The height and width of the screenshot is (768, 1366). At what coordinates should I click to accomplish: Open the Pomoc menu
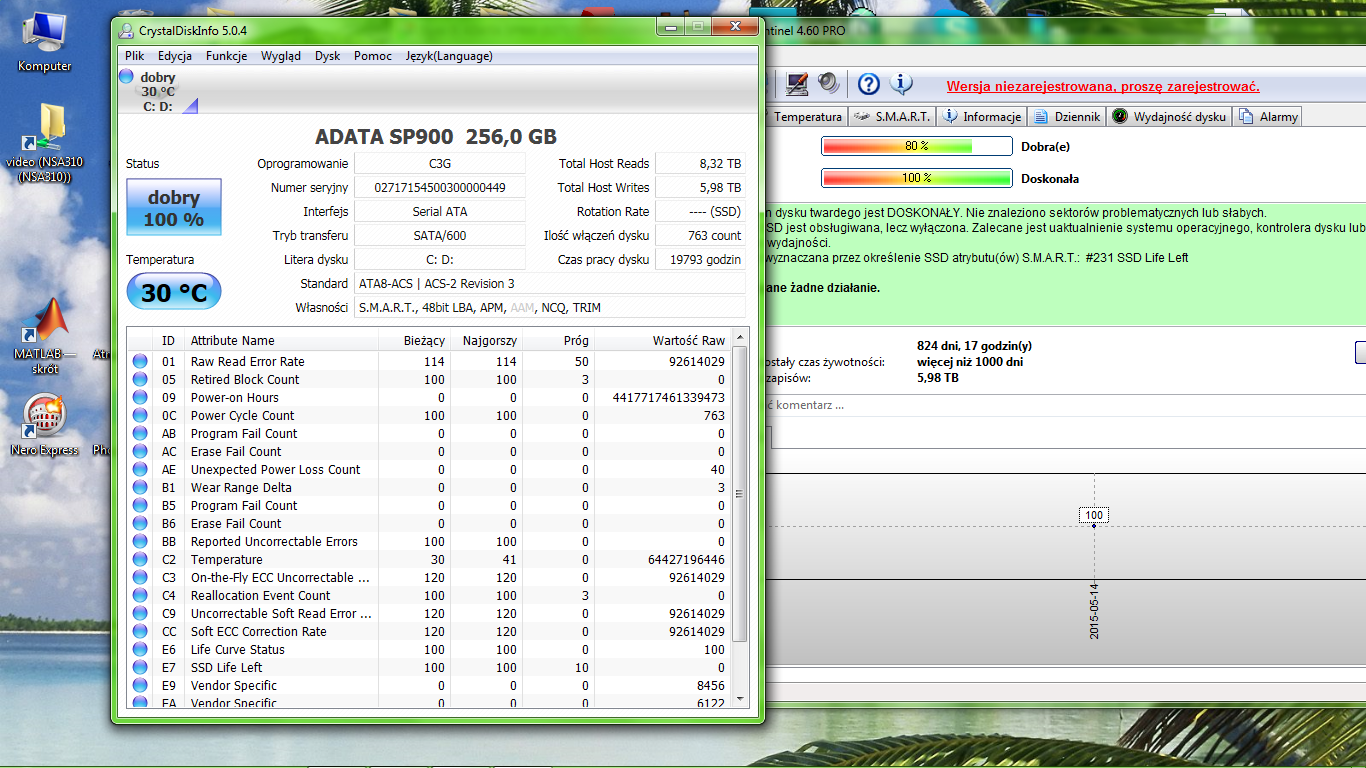point(373,56)
